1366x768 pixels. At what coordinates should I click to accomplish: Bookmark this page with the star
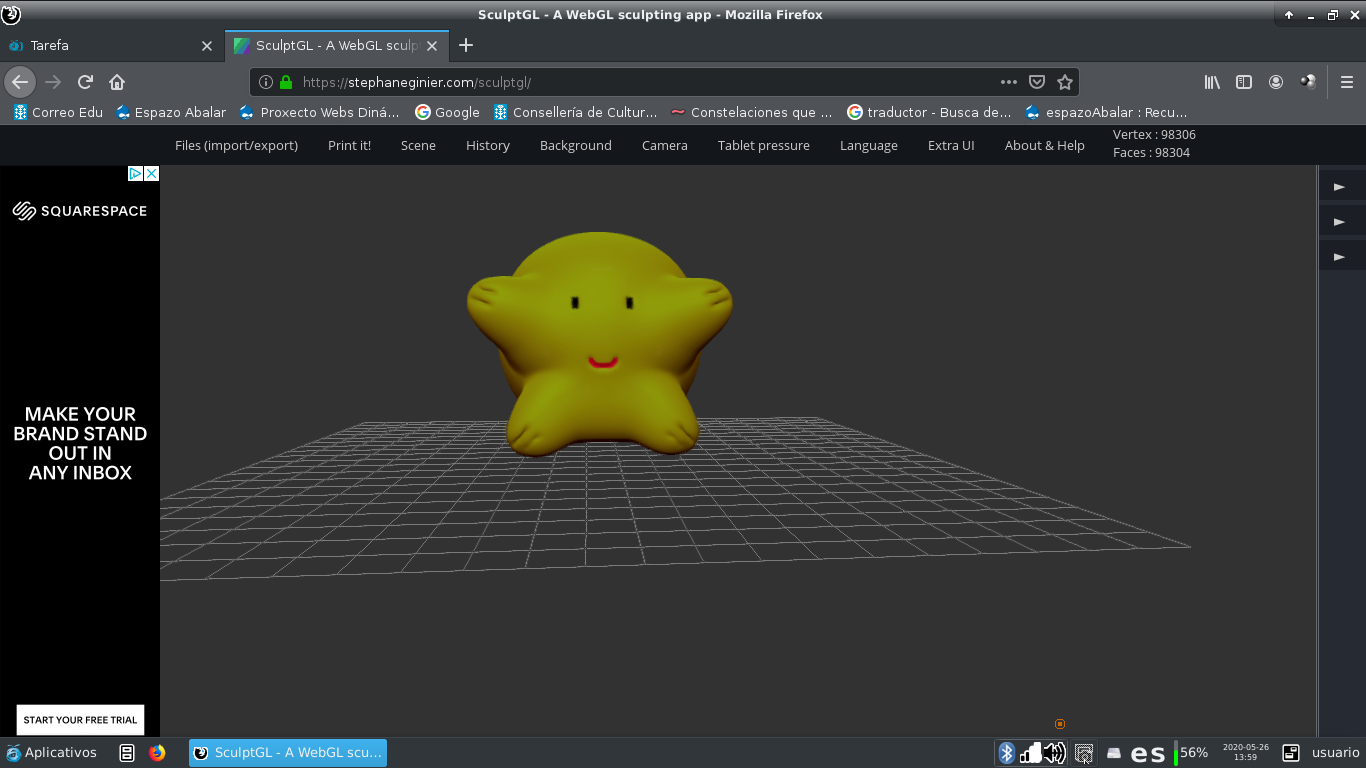[x=1065, y=82]
